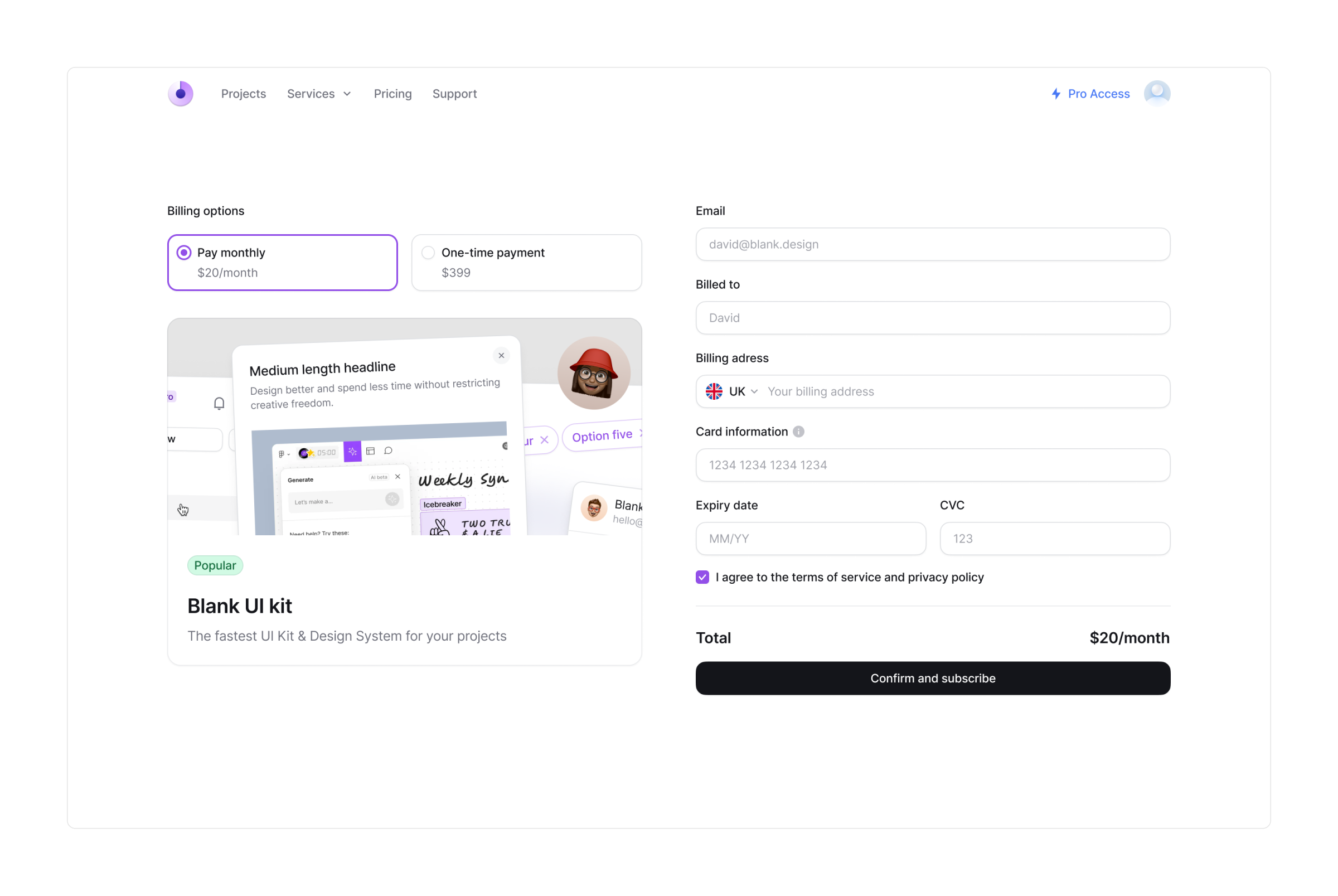Click the purple app logo icon
Image resolution: width=1338 pixels, height=896 pixels.
(x=181, y=94)
